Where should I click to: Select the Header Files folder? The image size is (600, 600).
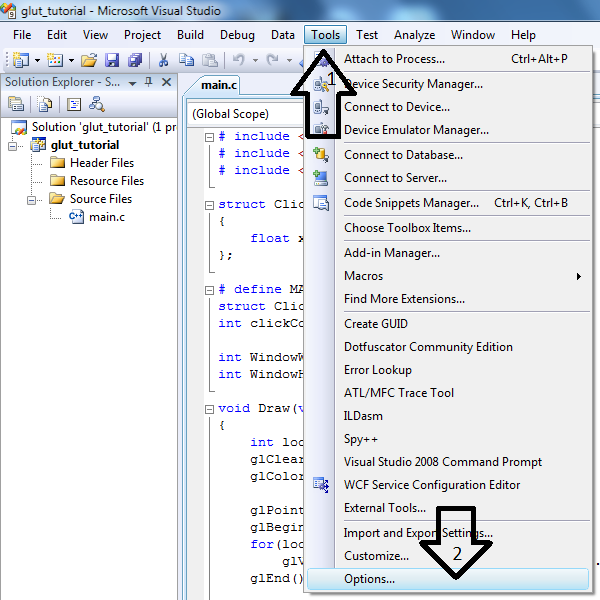pyautogui.click(x=102, y=163)
